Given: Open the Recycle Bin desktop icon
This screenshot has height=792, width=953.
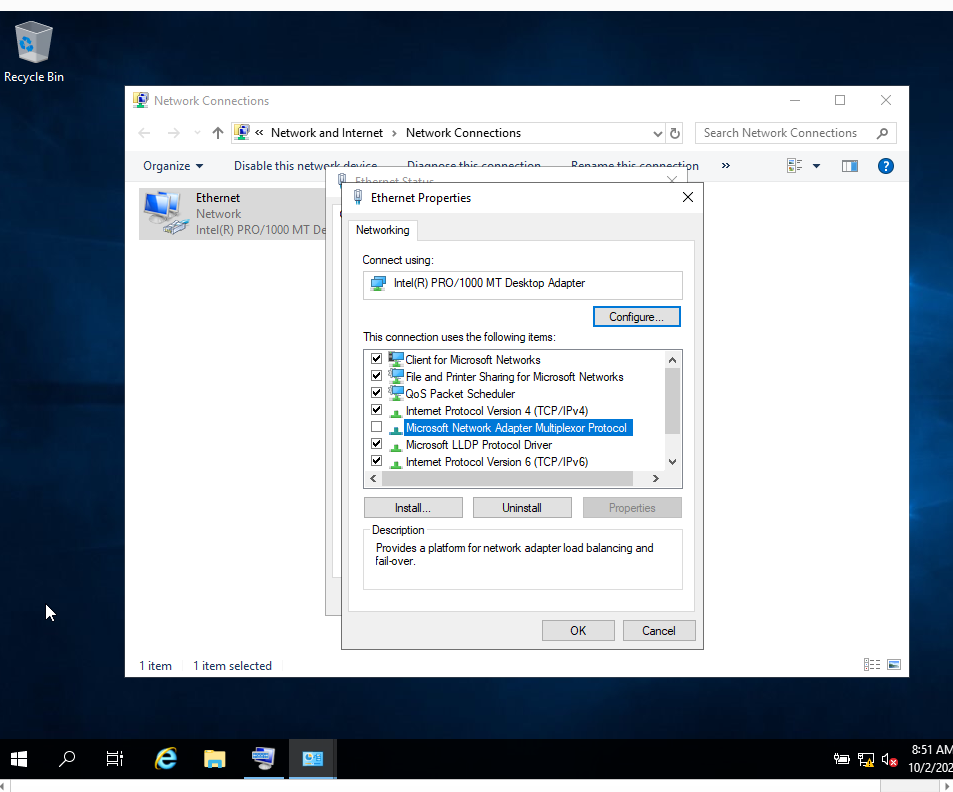Looking at the screenshot, I should tap(33, 52).
